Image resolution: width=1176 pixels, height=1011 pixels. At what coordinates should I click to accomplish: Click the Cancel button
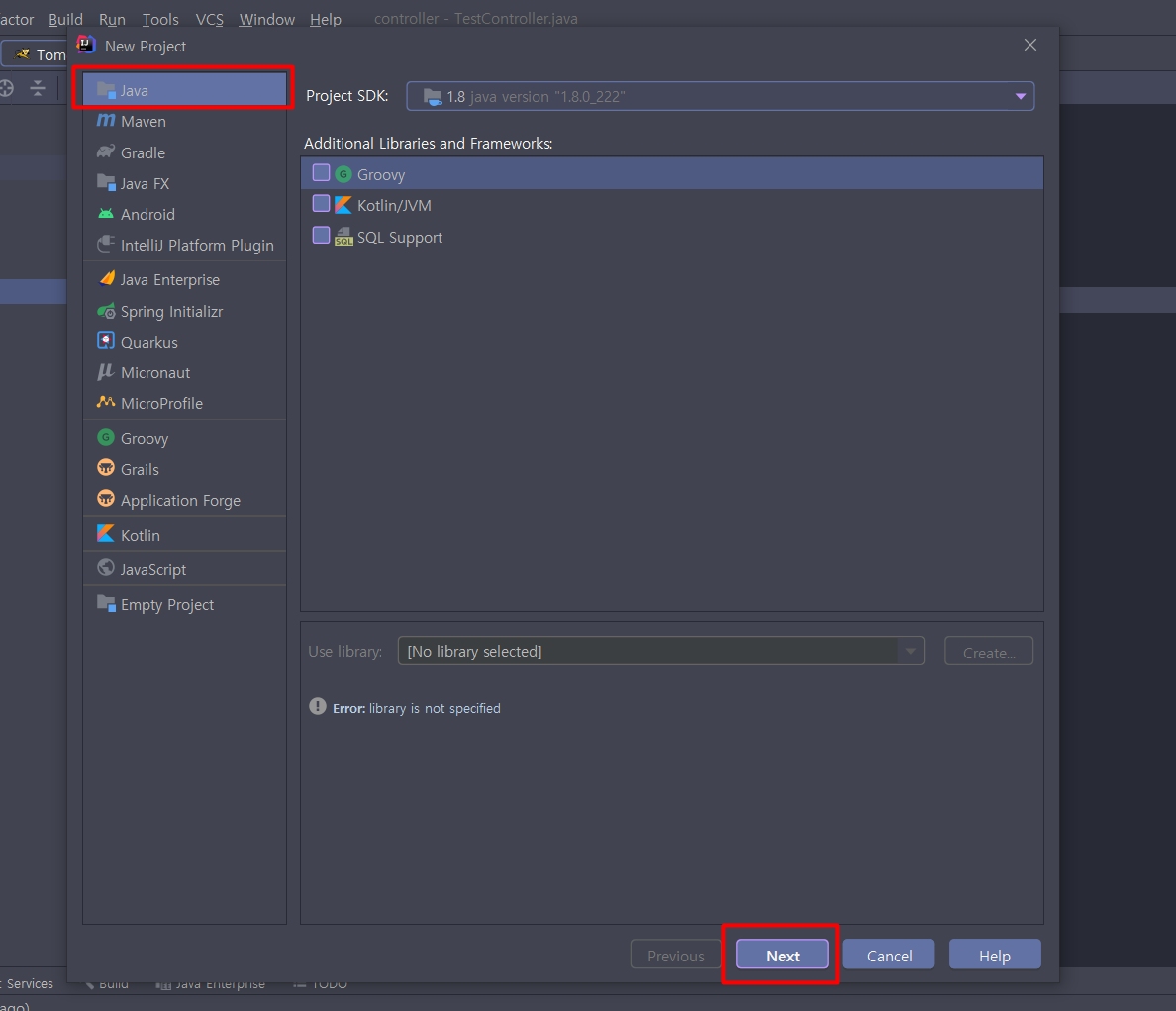click(889, 955)
